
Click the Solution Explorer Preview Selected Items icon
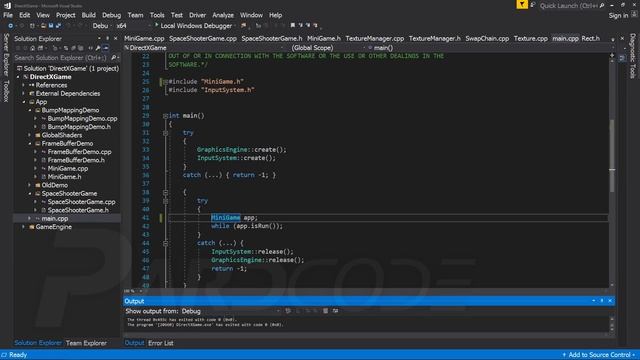106,48
